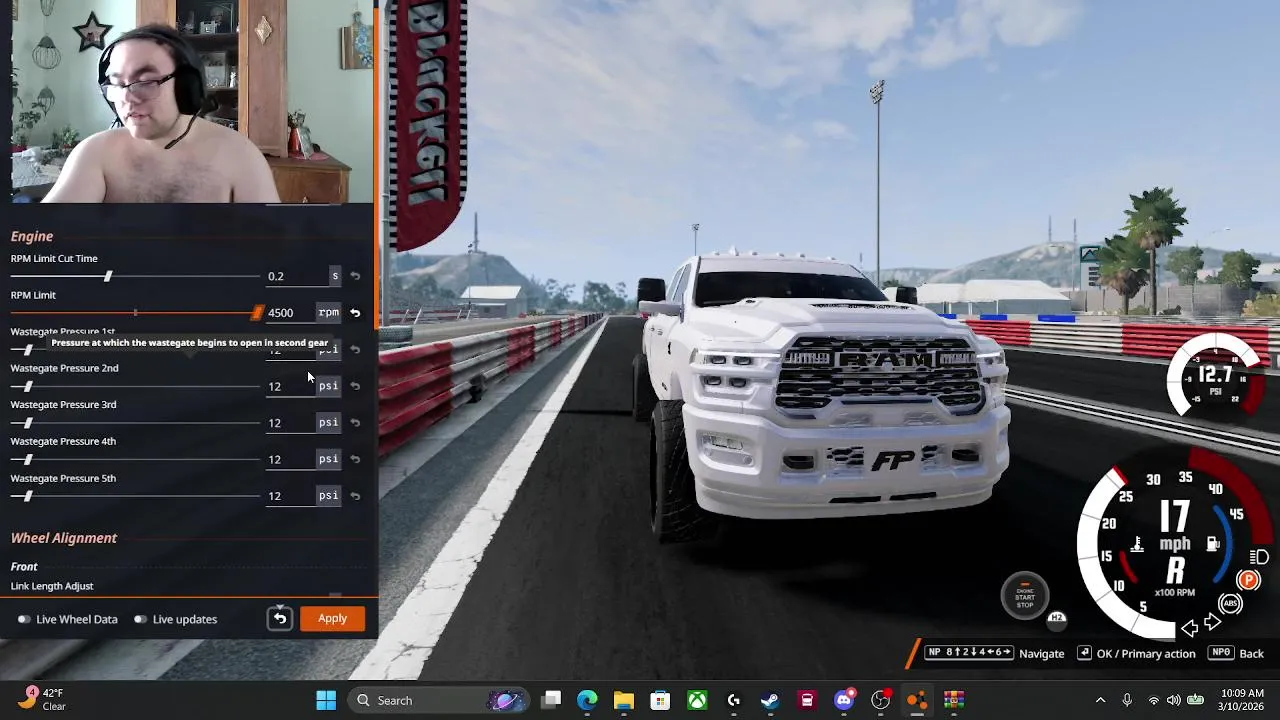Viewport: 1280px width, 720px height.
Task: Open the weather widget showing 42°F
Action: tap(42, 699)
